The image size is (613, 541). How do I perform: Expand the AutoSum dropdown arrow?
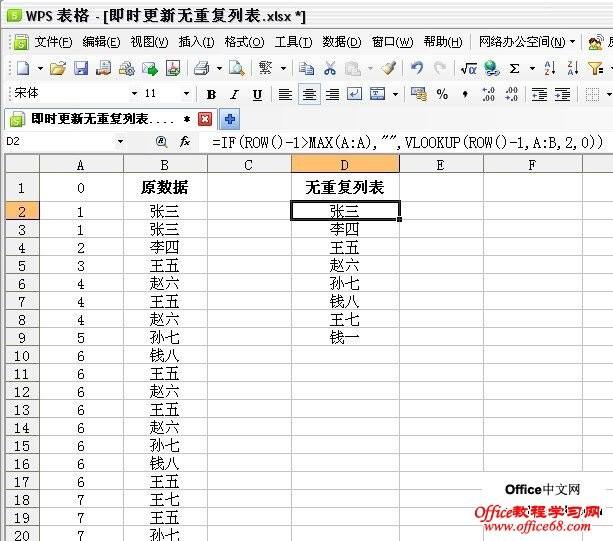point(532,69)
